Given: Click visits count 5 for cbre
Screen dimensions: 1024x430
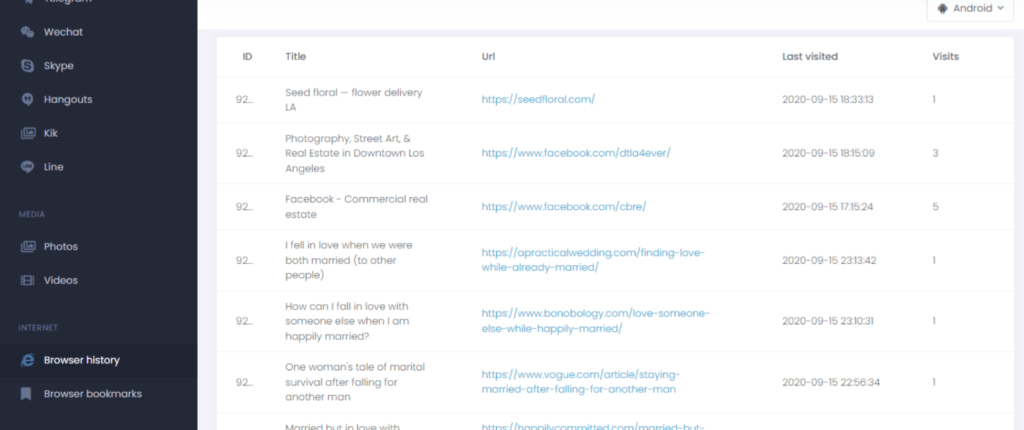Looking at the screenshot, I should click(935, 207).
